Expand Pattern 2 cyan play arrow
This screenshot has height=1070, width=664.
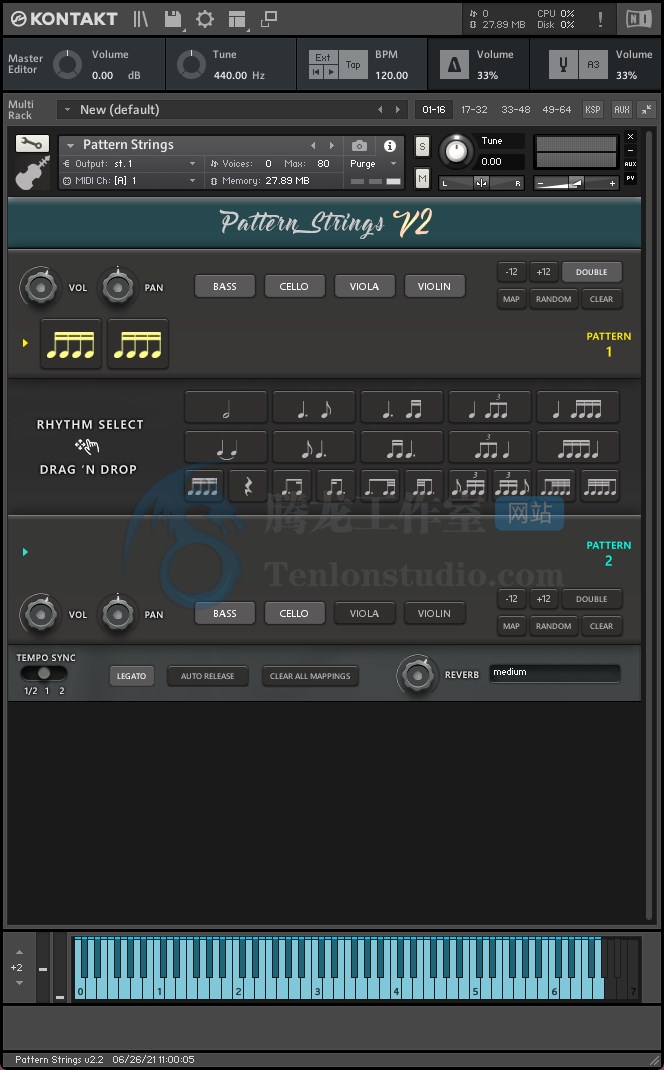tap(25, 552)
